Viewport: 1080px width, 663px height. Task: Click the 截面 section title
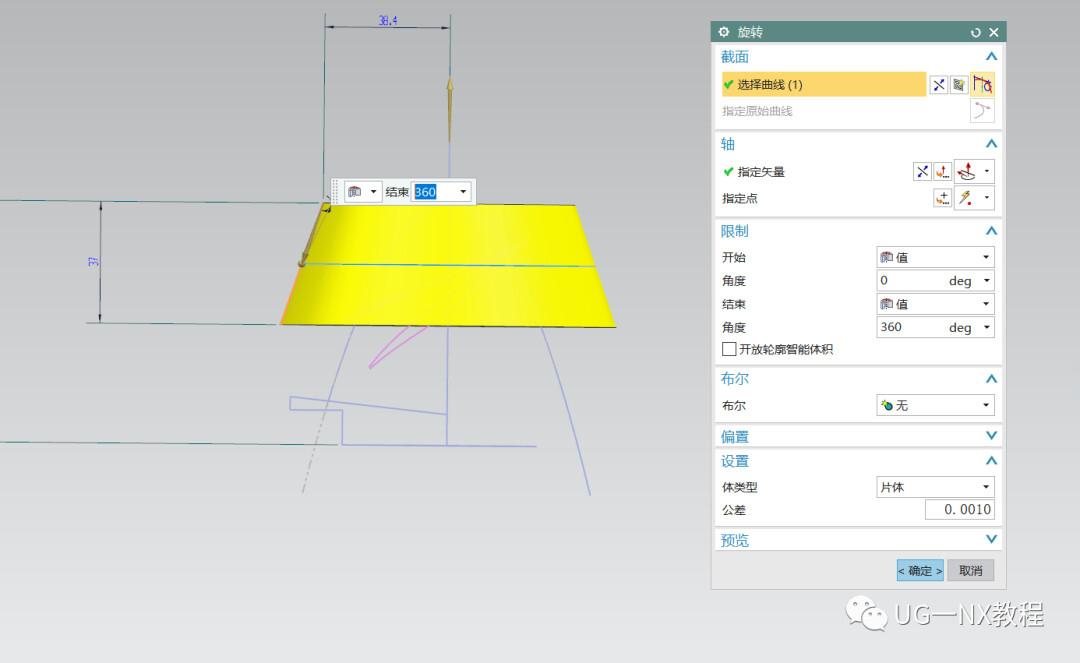tap(735, 56)
